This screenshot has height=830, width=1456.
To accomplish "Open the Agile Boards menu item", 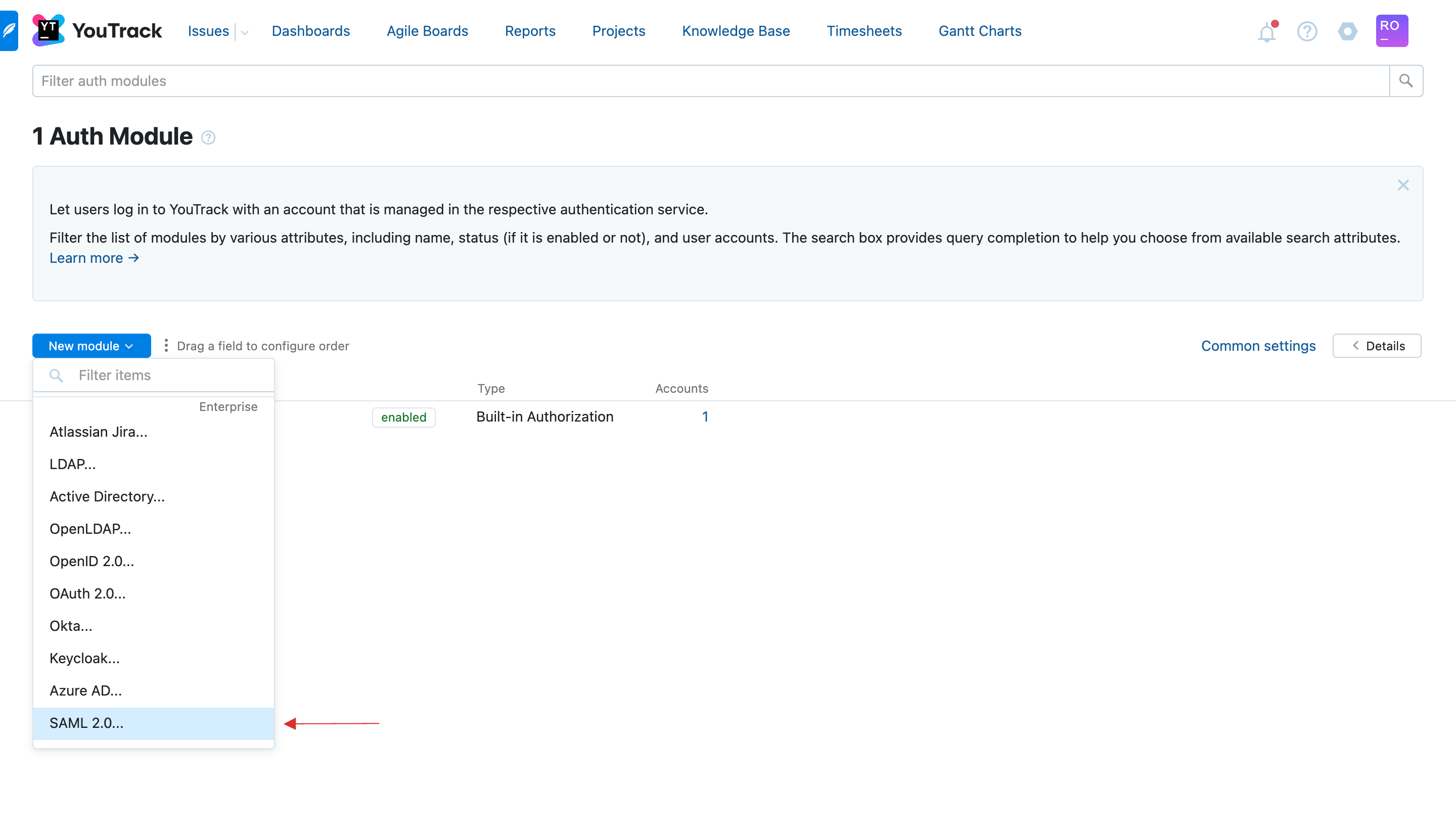I will [427, 30].
